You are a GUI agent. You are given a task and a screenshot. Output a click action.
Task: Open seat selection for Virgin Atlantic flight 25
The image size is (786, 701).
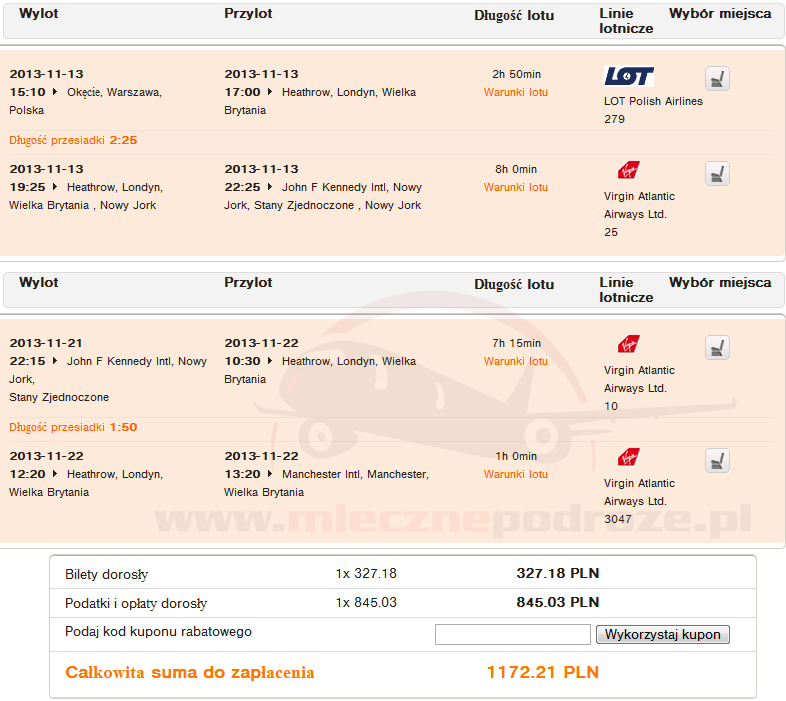716,174
